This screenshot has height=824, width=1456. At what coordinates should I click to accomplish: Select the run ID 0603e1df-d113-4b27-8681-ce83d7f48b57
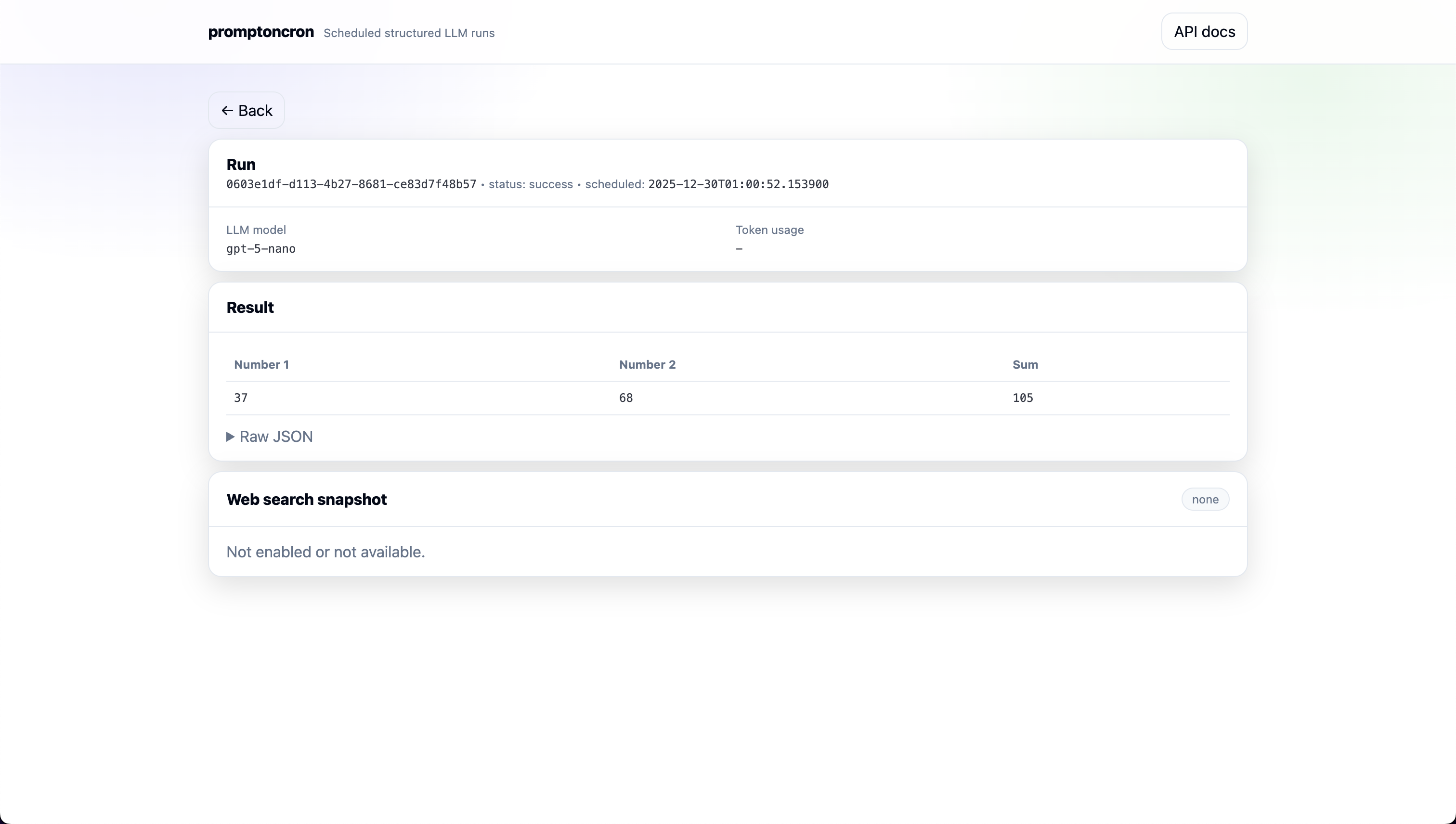[x=351, y=184]
